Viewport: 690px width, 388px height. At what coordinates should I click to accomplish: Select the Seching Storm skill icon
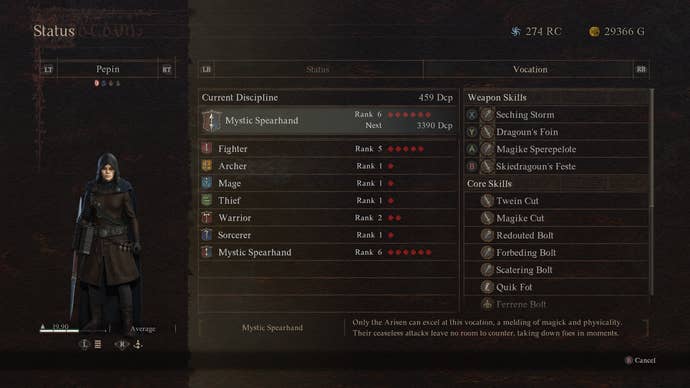point(487,114)
